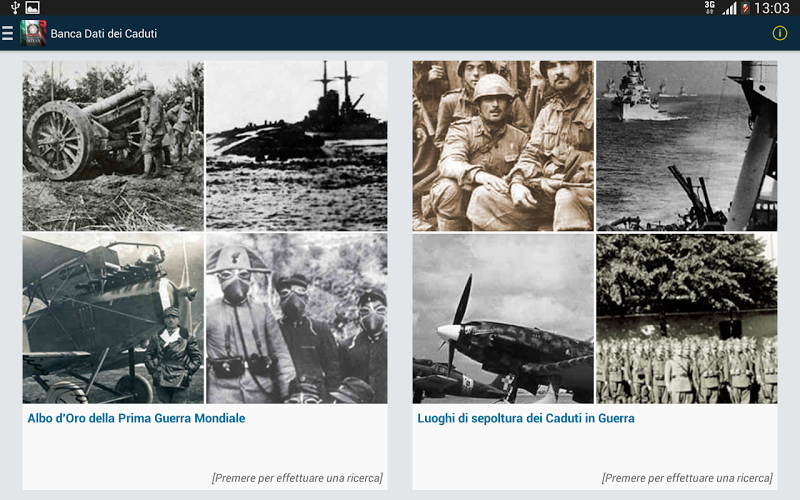
Task: Tap the battery status icon
Action: pos(745,8)
